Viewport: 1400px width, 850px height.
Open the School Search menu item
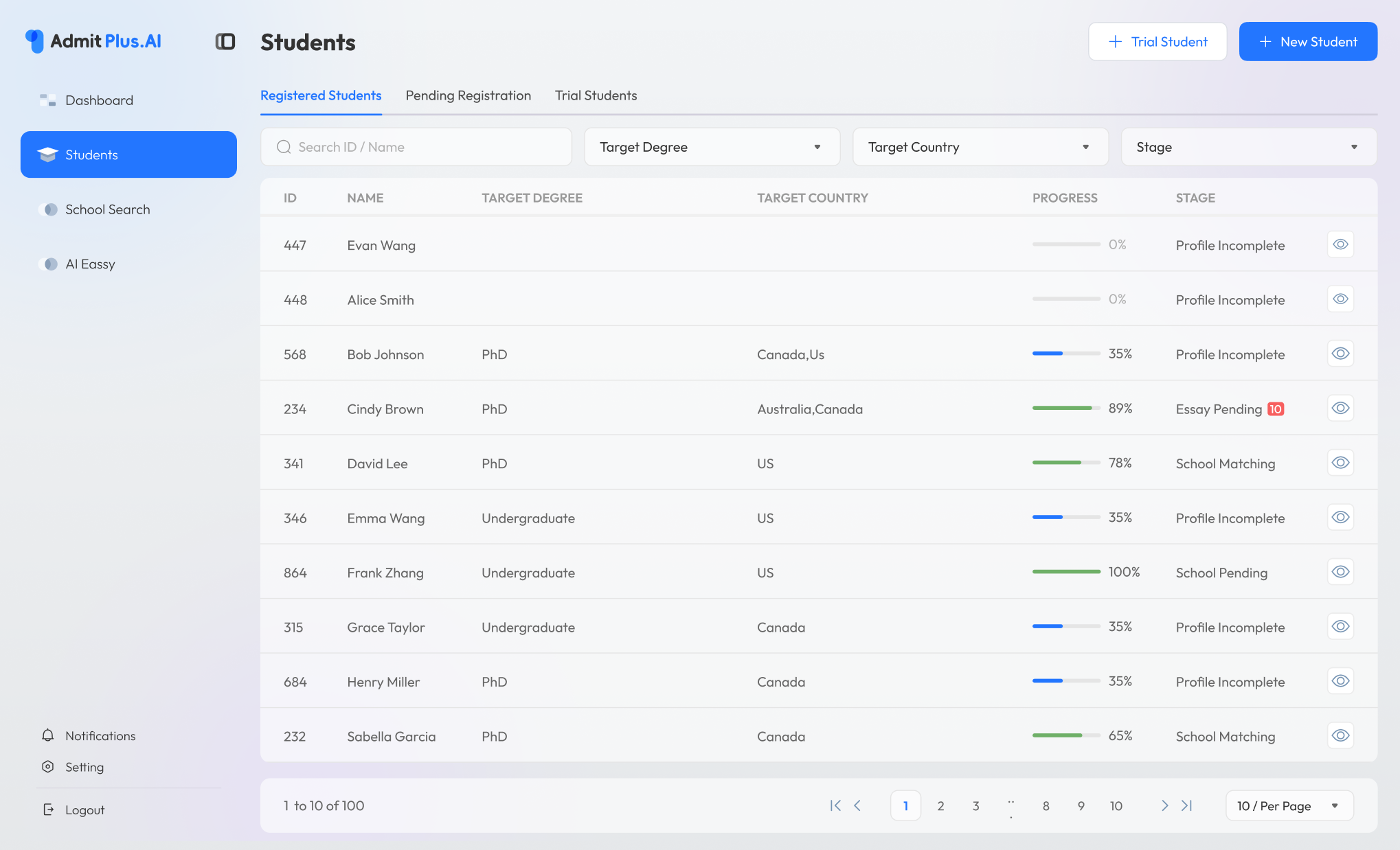pyautogui.click(x=107, y=209)
